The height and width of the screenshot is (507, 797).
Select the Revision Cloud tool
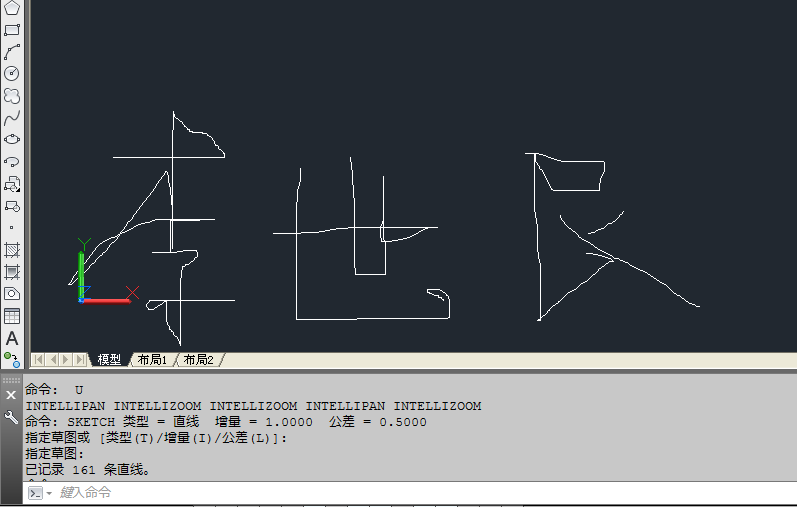click(12, 96)
